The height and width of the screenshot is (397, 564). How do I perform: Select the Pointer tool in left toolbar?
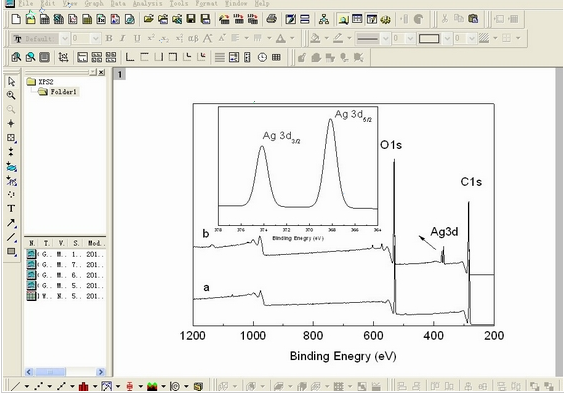pyautogui.click(x=11, y=82)
